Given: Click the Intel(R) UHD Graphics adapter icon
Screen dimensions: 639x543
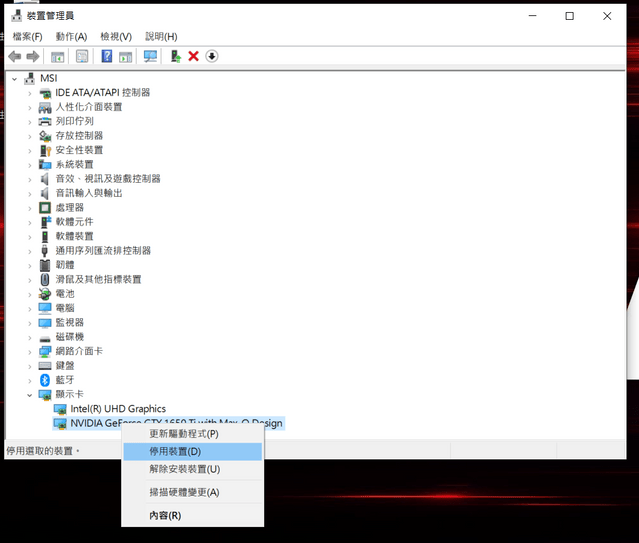Looking at the screenshot, I should coord(60,409).
